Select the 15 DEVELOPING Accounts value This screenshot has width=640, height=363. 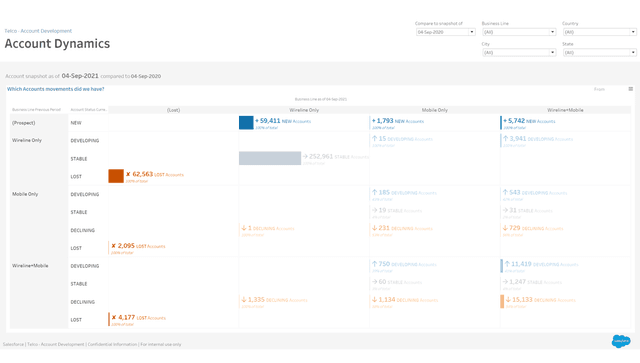(402, 139)
